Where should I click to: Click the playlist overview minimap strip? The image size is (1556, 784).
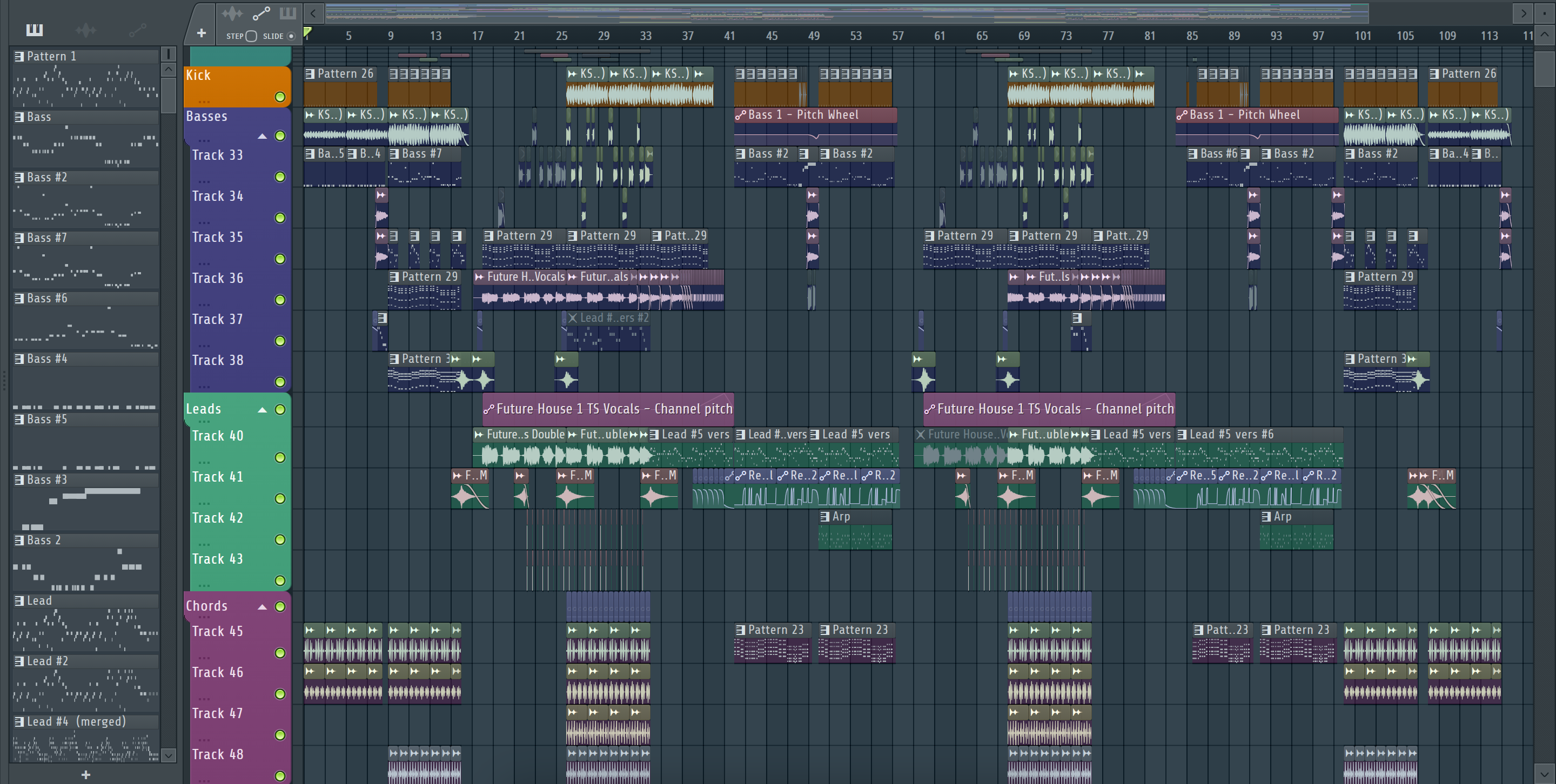[x=847, y=12]
